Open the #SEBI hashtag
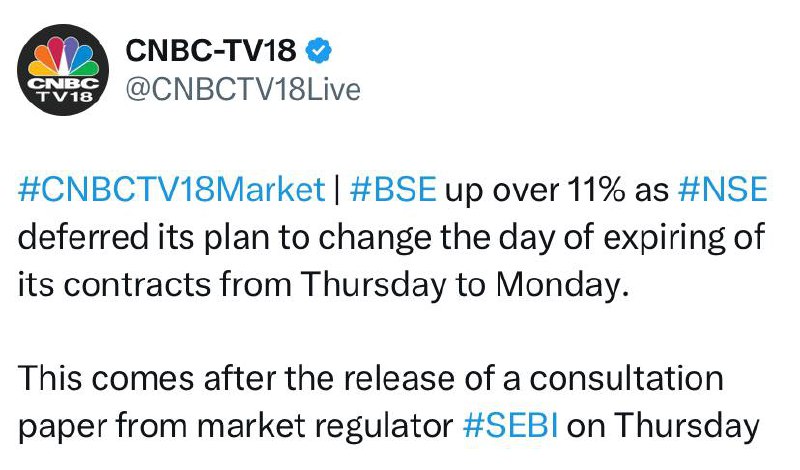The image size is (800, 470). [x=510, y=425]
